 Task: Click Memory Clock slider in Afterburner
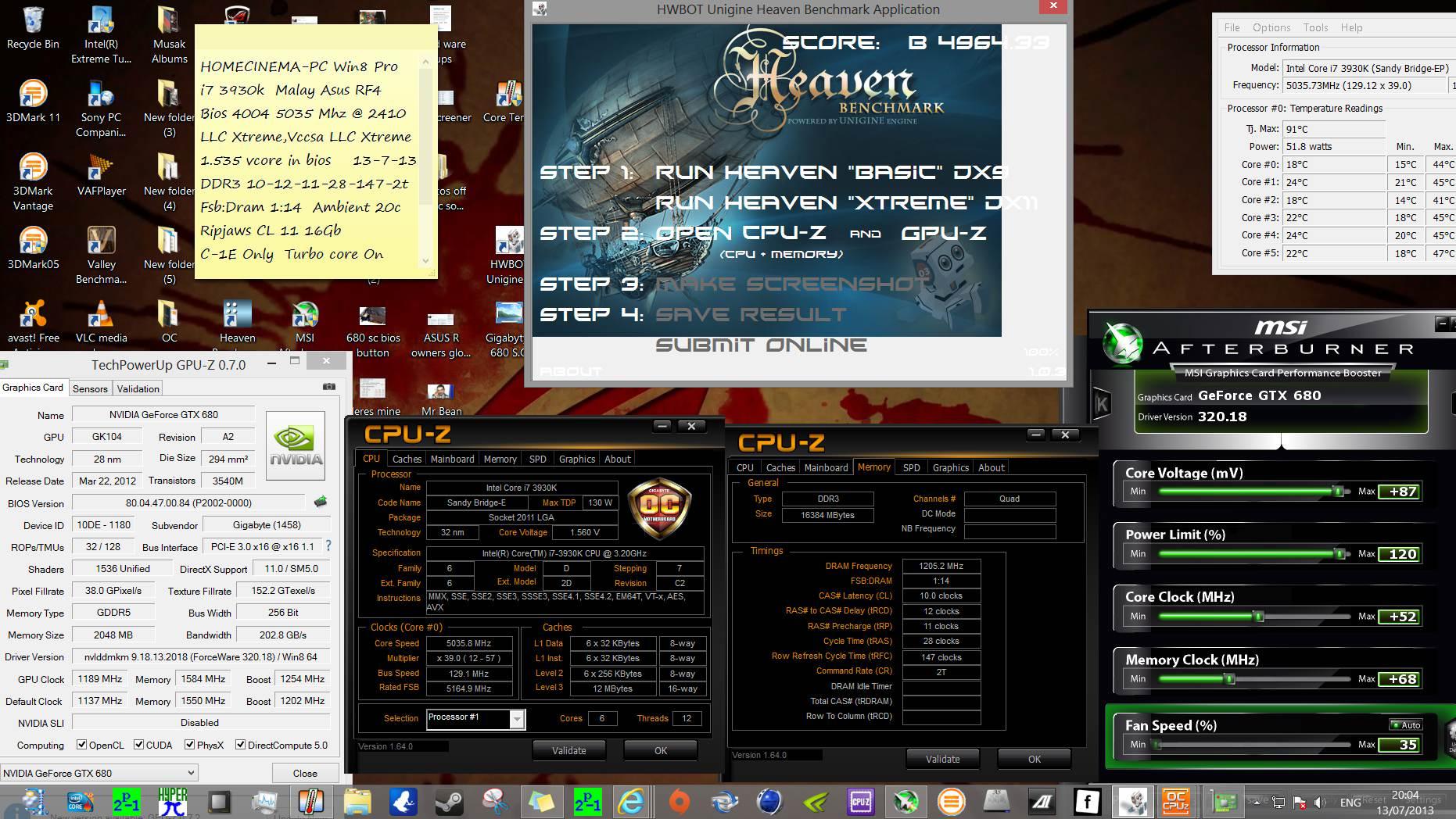(x=1254, y=679)
